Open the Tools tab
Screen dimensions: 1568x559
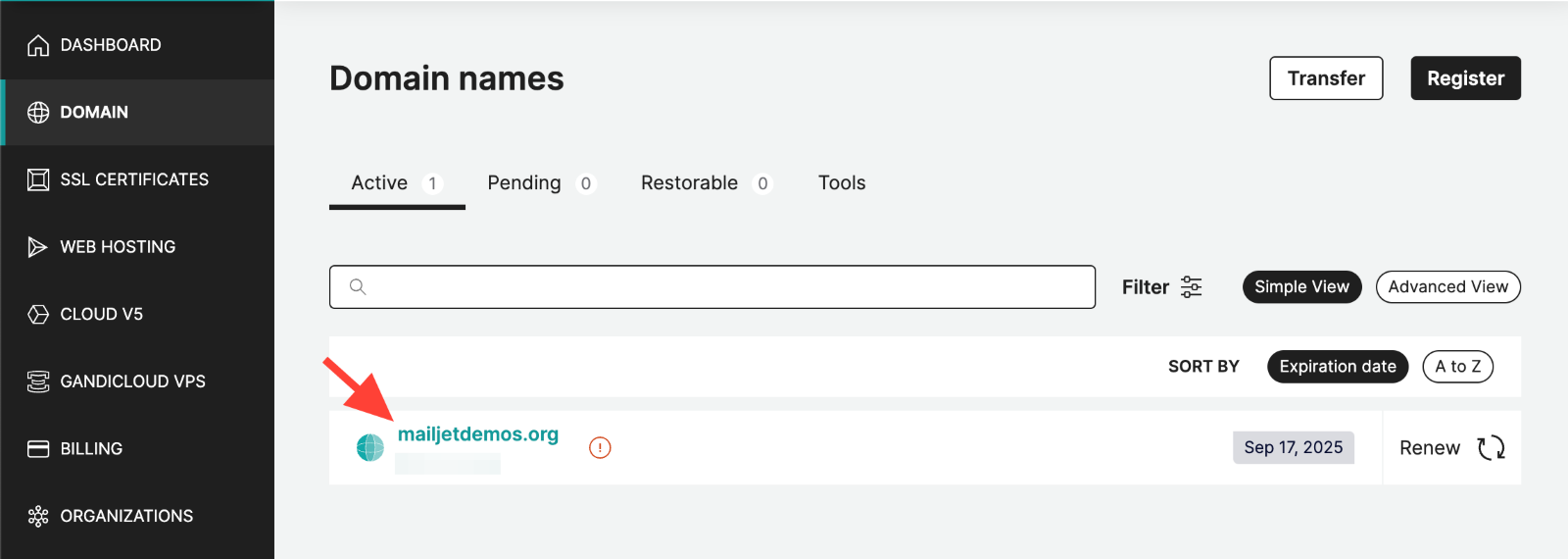(842, 183)
